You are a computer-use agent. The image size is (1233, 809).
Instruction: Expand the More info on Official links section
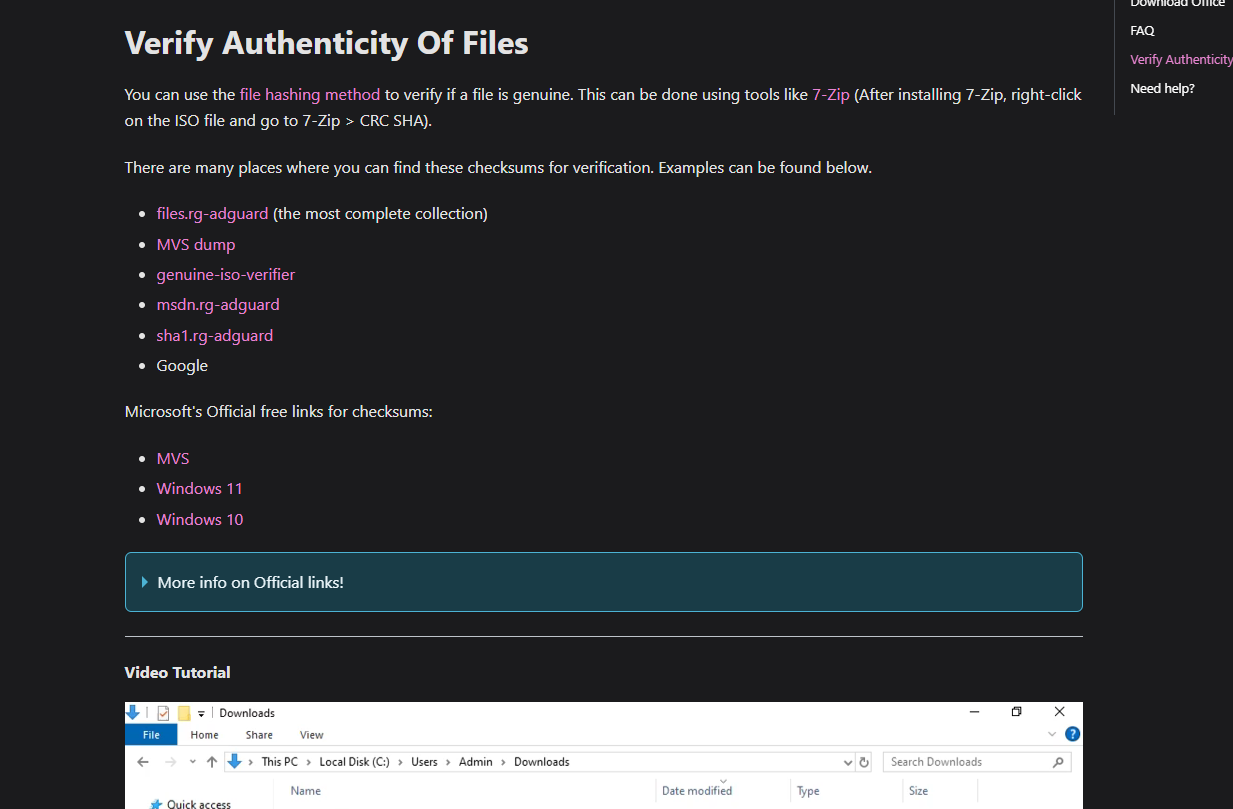click(603, 582)
